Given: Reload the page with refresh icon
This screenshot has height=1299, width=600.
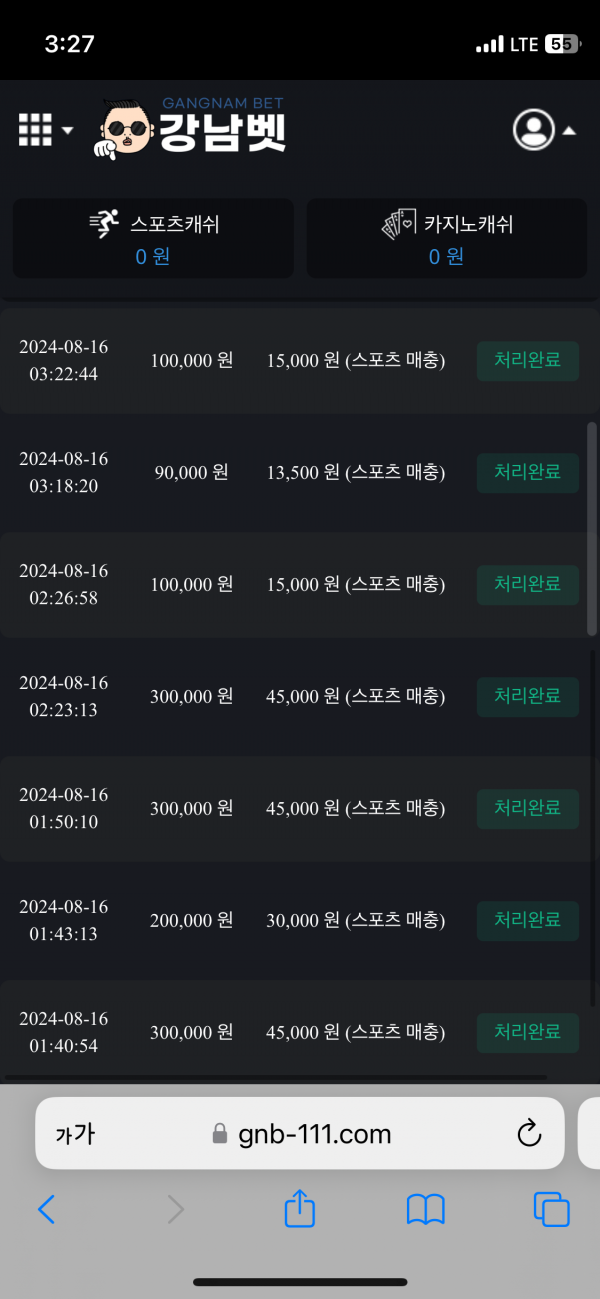Looking at the screenshot, I should pyautogui.click(x=528, y=1133).
